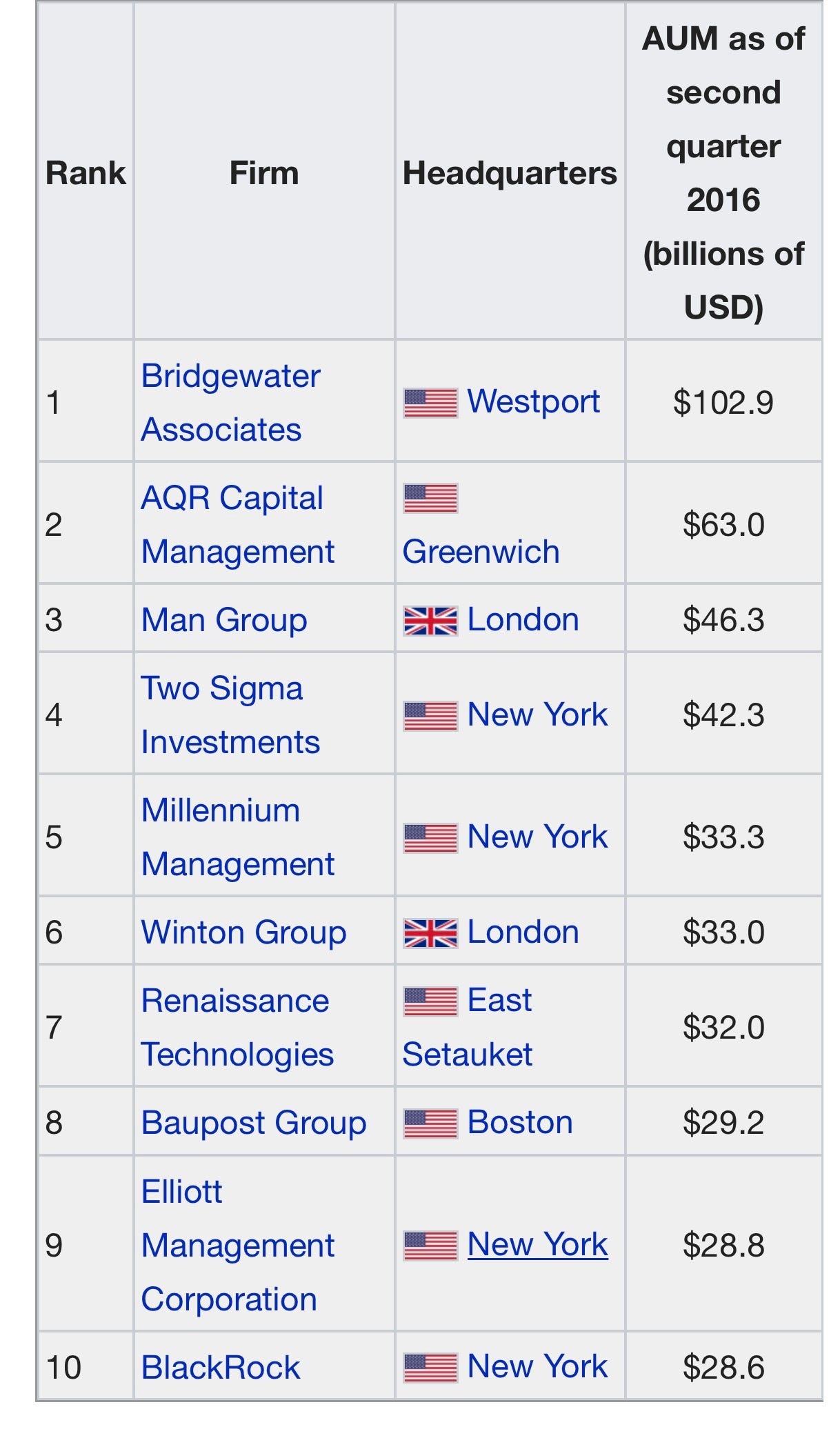Image resolution: width=840 pixels, height=1438 pixels.
Task: Open the Baupost Group link
Action: click(x=254, y=1123)
